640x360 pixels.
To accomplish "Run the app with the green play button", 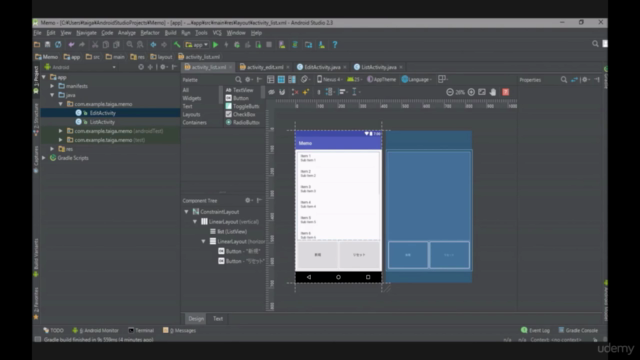I will (x=216, y=44).
